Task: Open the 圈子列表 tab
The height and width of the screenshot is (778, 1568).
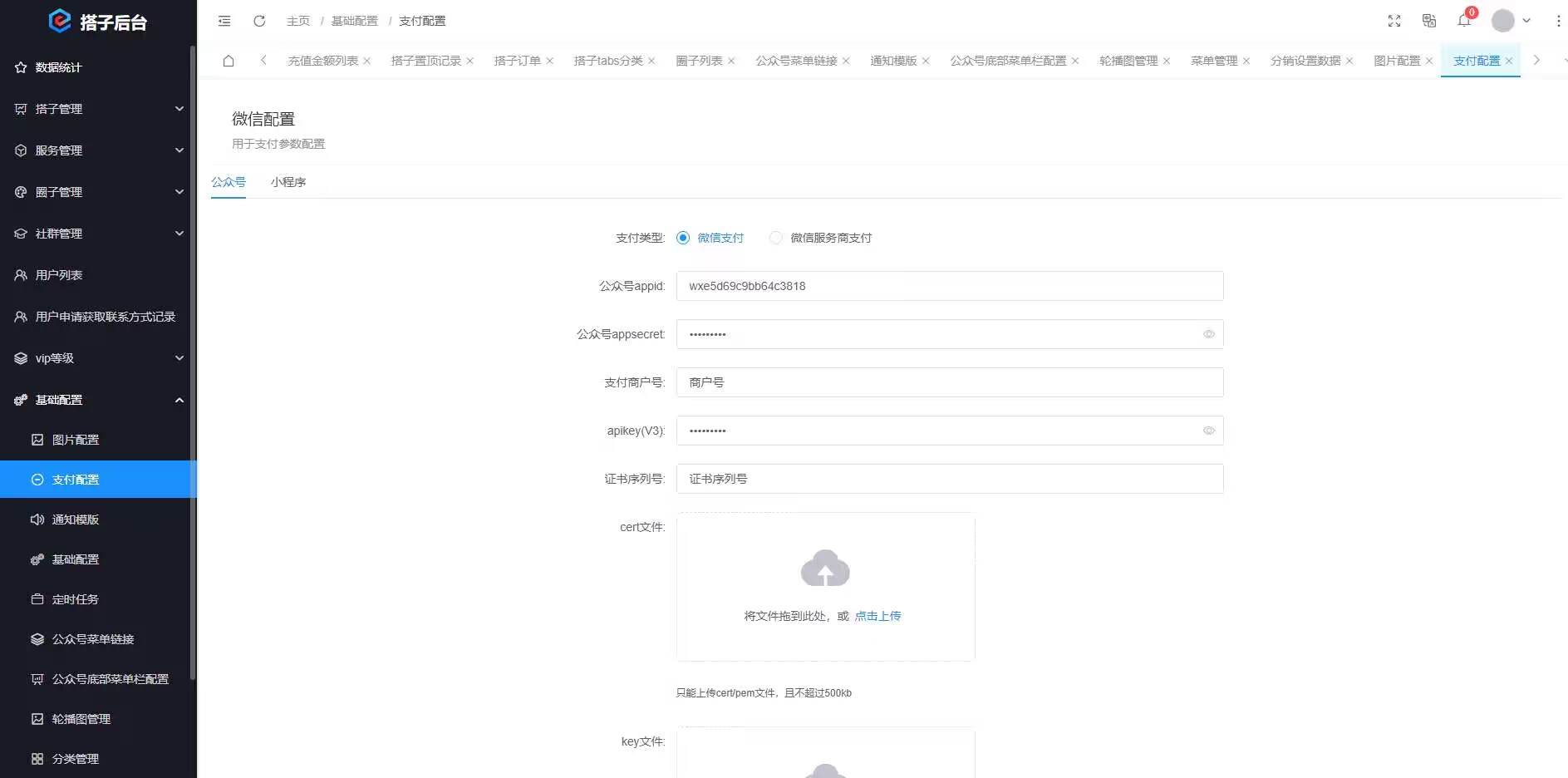Action: coord(699,61)
